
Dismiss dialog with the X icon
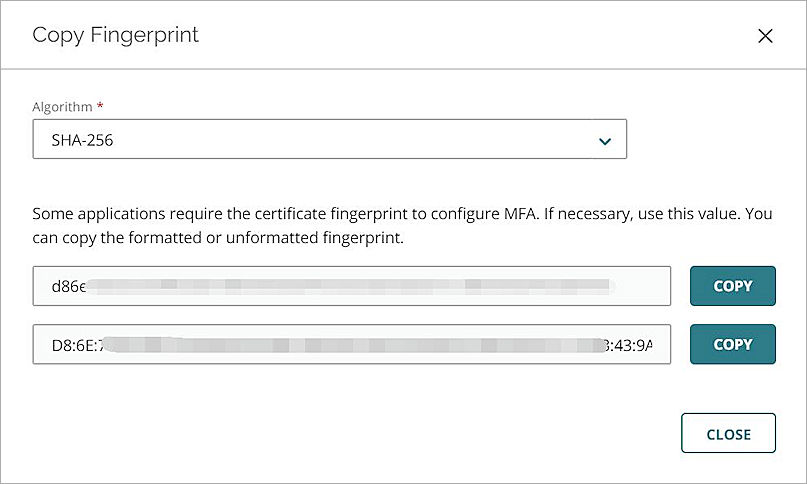tap(765, 36)
